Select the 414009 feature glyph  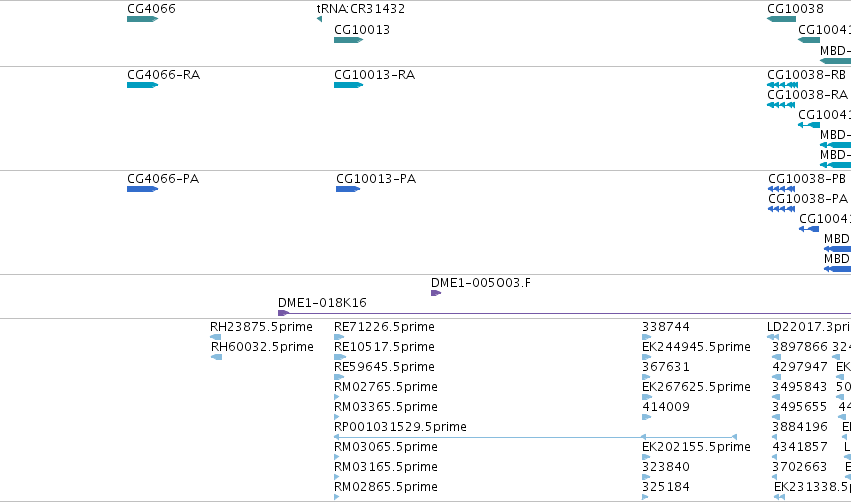pos(646,417)
